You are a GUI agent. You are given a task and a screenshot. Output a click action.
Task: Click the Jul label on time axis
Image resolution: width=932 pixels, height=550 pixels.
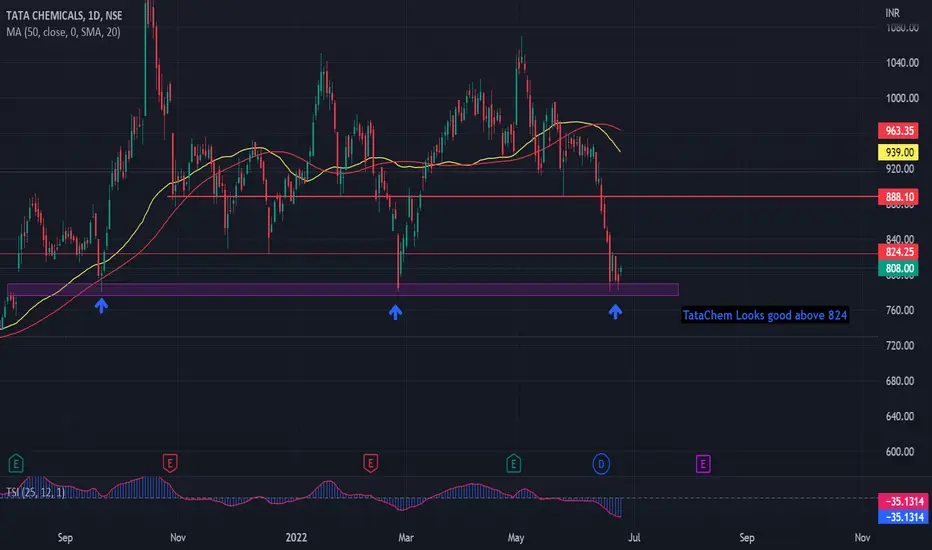coord(634,538)
